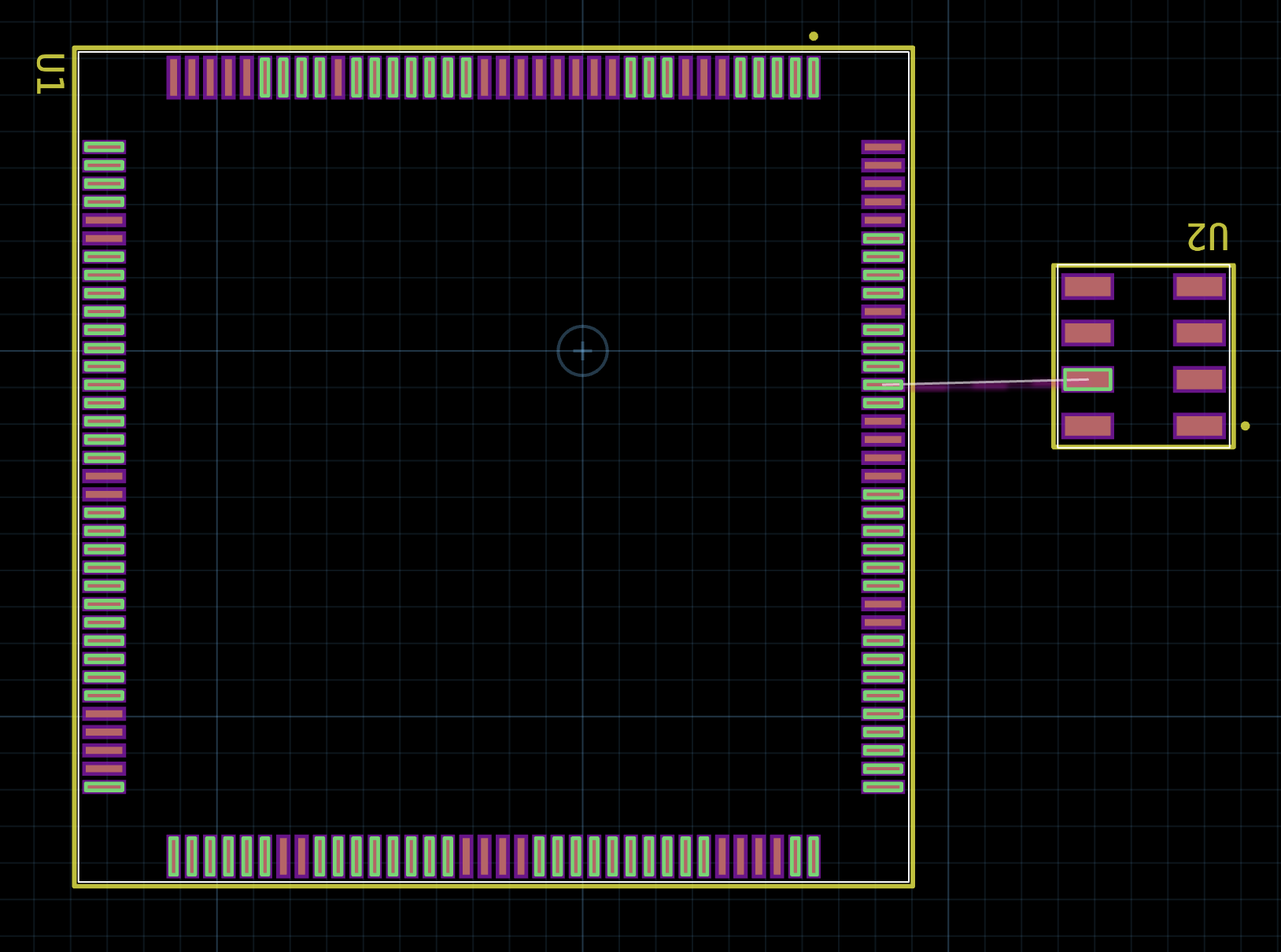Click the yellow pin-1 dot above U1
The image size is (1281, 952).
point(814,35)
